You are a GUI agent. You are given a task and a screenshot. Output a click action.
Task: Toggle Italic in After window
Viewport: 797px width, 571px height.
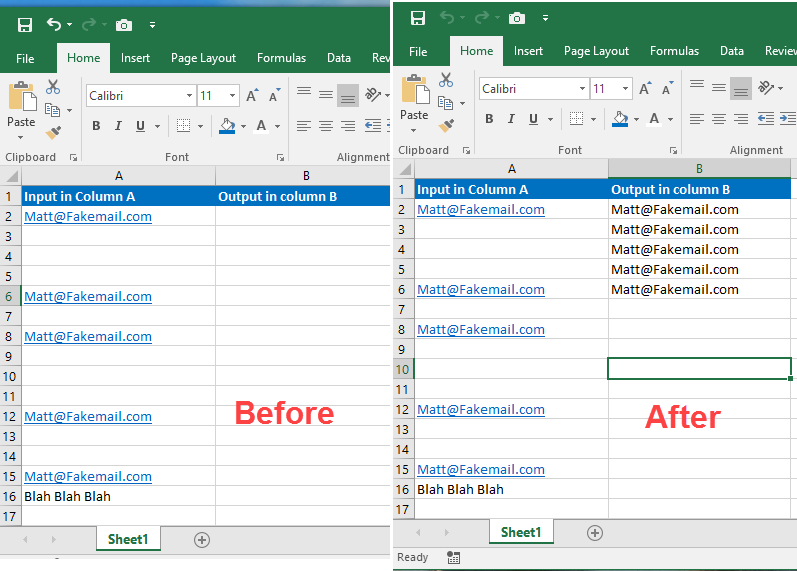click(x=511, y=118)
